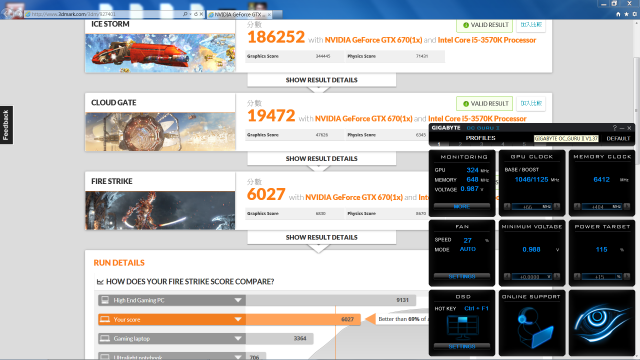Image resolution: width=640 pixels, height=360 pixels.
Task: Decrease GPU clock offset with left arrow
Action: click(507, 207)
